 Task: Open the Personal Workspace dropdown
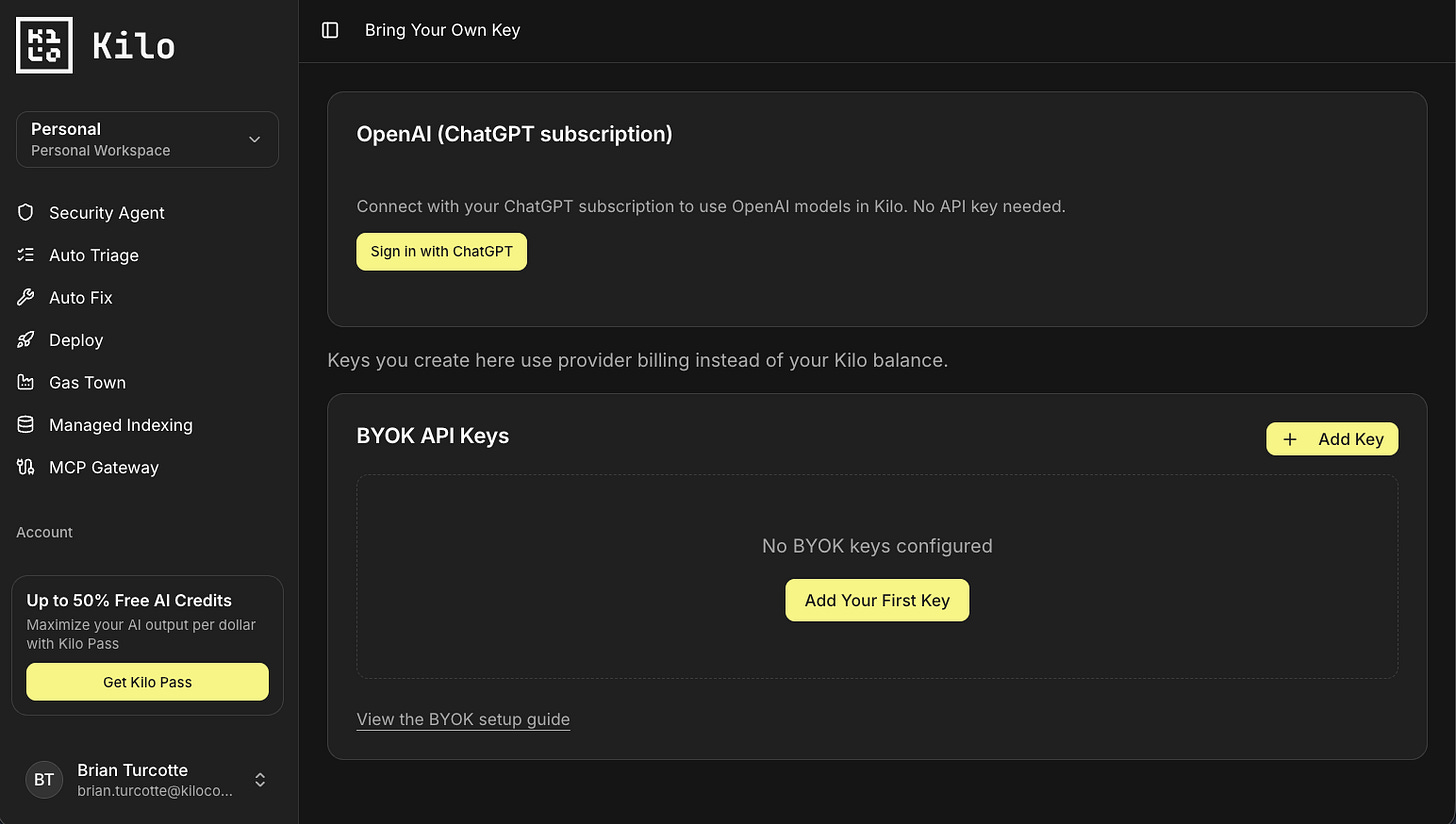coord(147,139)
